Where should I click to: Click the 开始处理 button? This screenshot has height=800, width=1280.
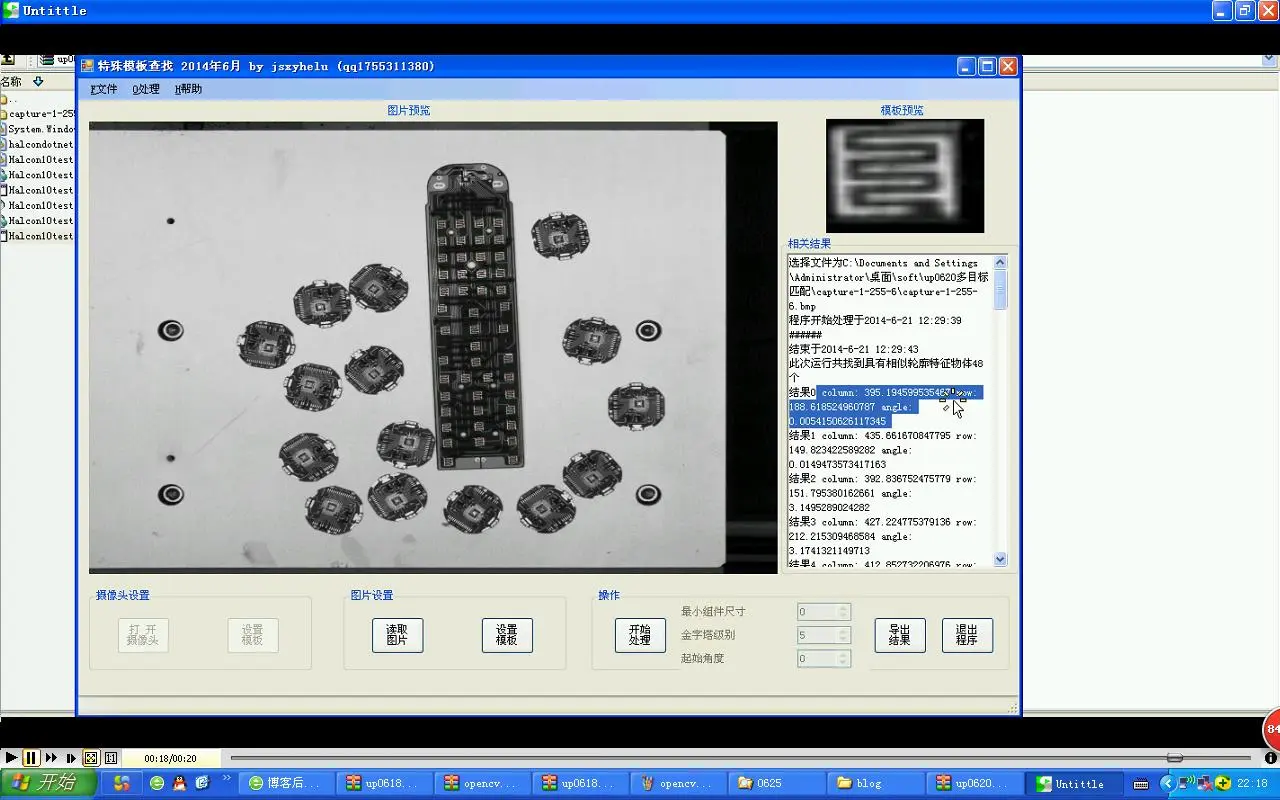tap(640, 635)
